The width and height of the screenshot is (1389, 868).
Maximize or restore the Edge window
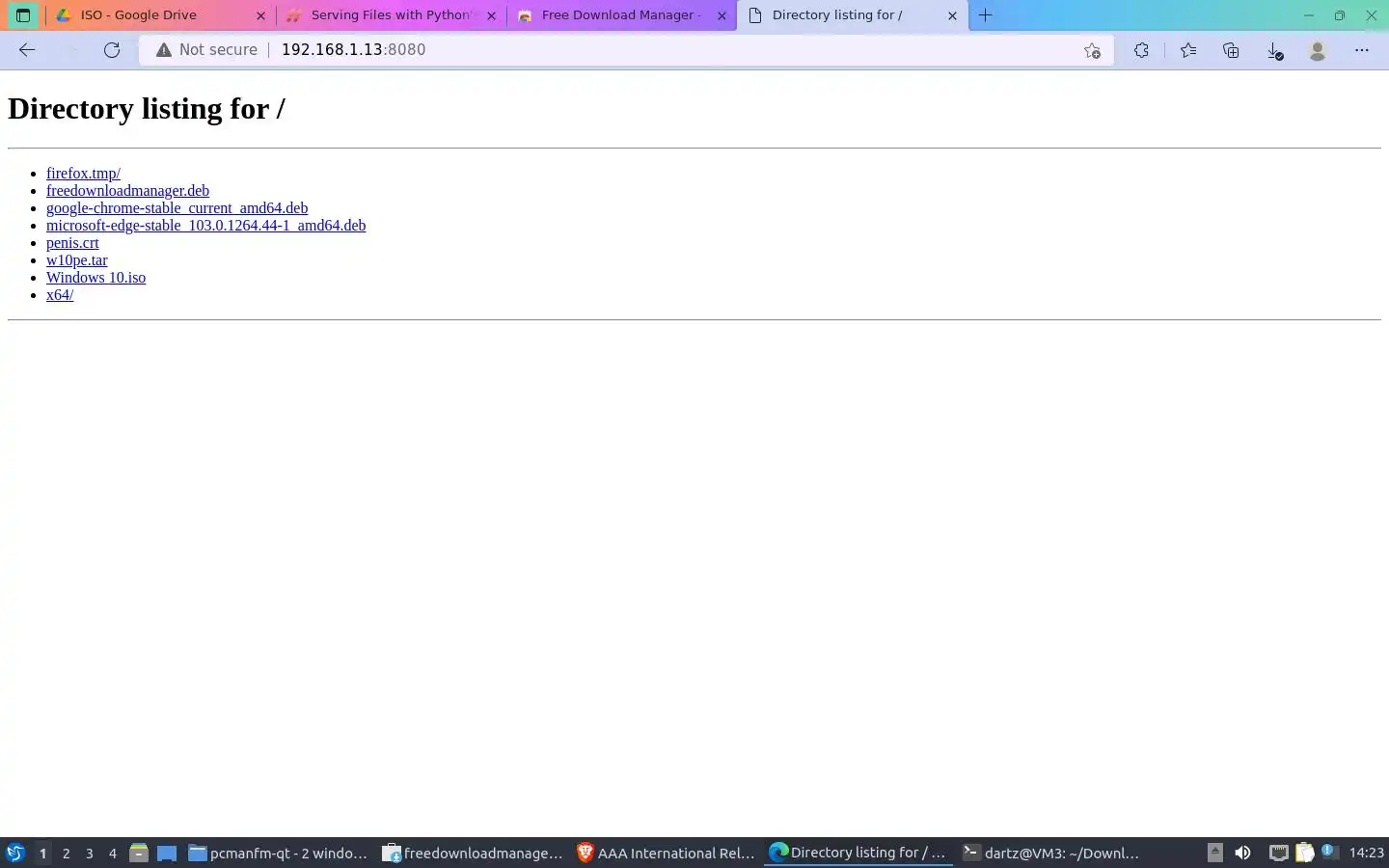coord(1340,15)
